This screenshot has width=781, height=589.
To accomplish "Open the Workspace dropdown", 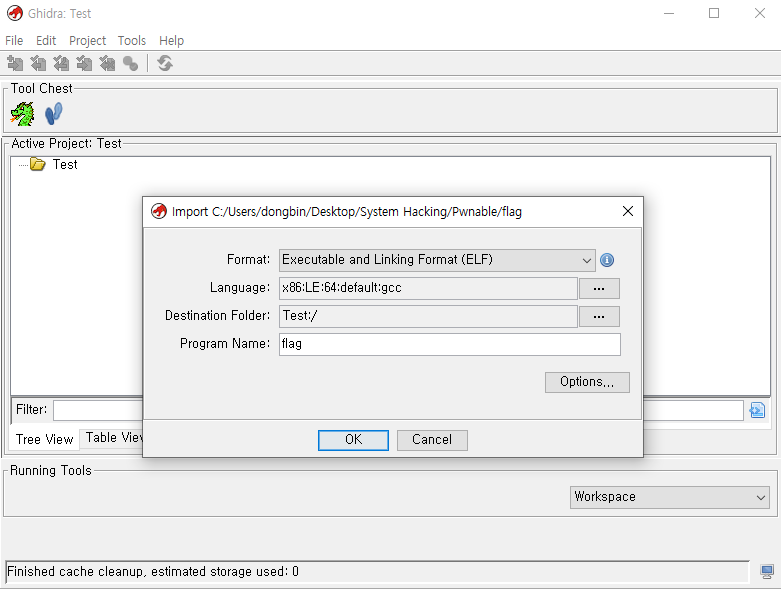I will pyautogui.click(x=670, y=497).
